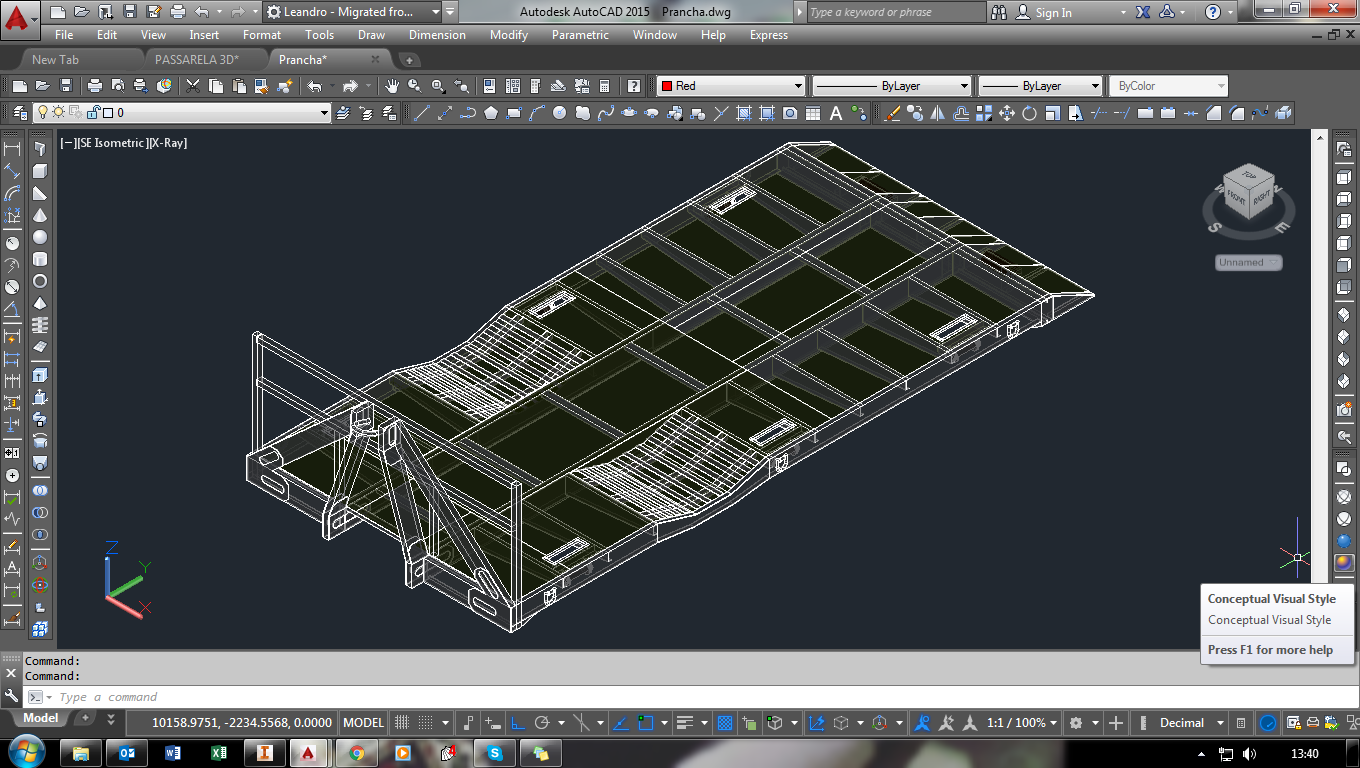
Task: Select the Fillet tool in Modify toolbar
Action: [1237, 113]
